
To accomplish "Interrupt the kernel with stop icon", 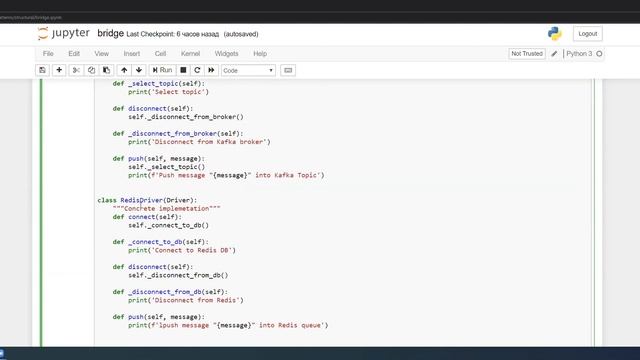I will 183,70.
